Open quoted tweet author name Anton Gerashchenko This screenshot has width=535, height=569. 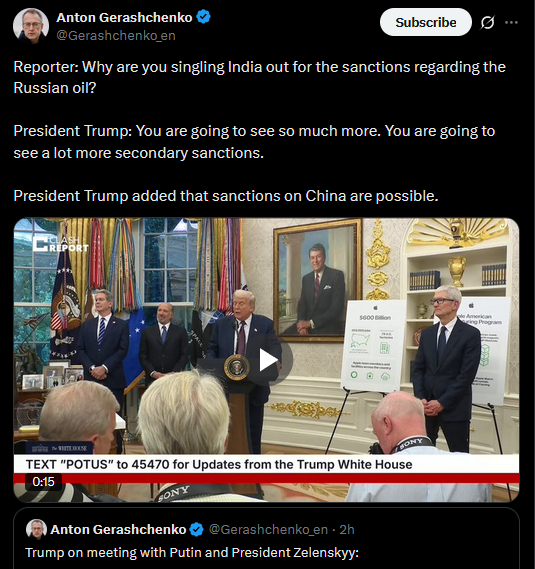(118, 530)
